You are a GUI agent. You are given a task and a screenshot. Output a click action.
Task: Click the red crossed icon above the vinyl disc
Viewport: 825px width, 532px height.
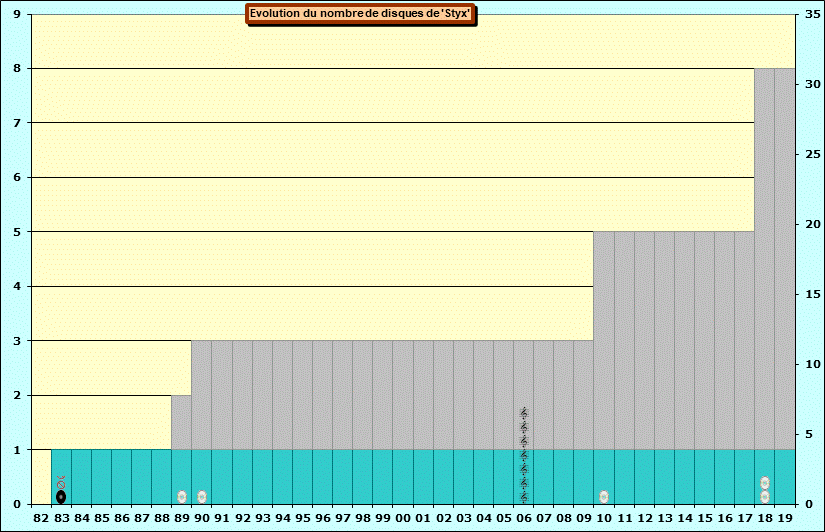point(61,482)
